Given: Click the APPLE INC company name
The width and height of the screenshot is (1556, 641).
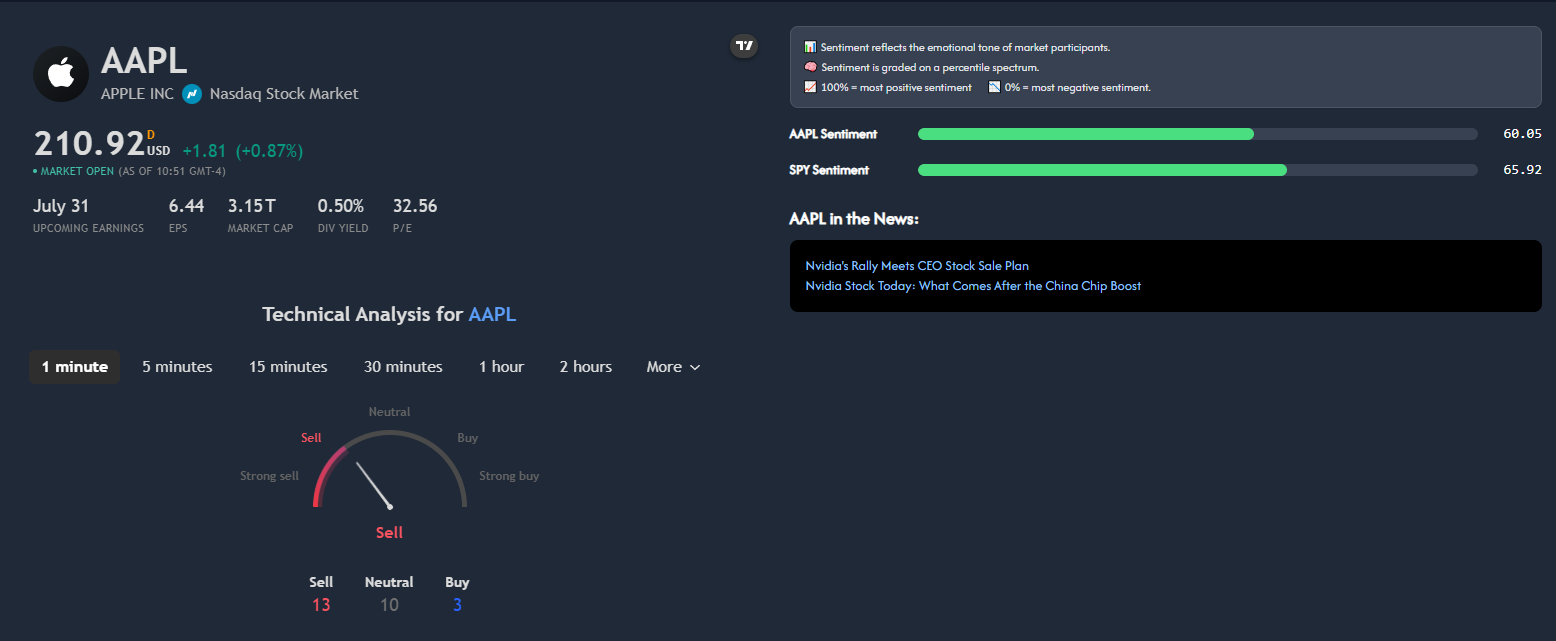Looking at the screenshot, I should click(x=137, y=94).
